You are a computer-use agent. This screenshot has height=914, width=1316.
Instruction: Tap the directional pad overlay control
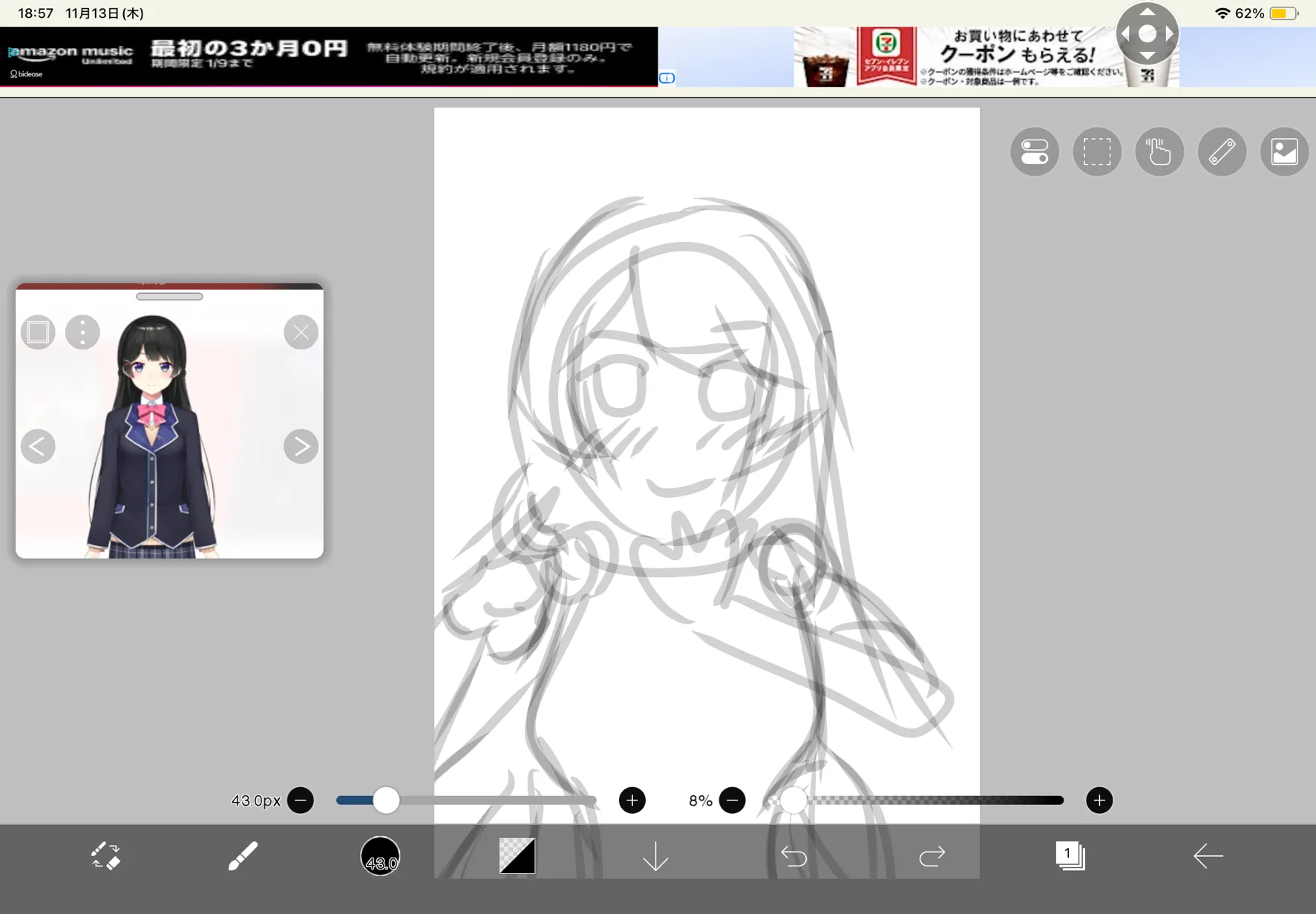[1148, 33]
